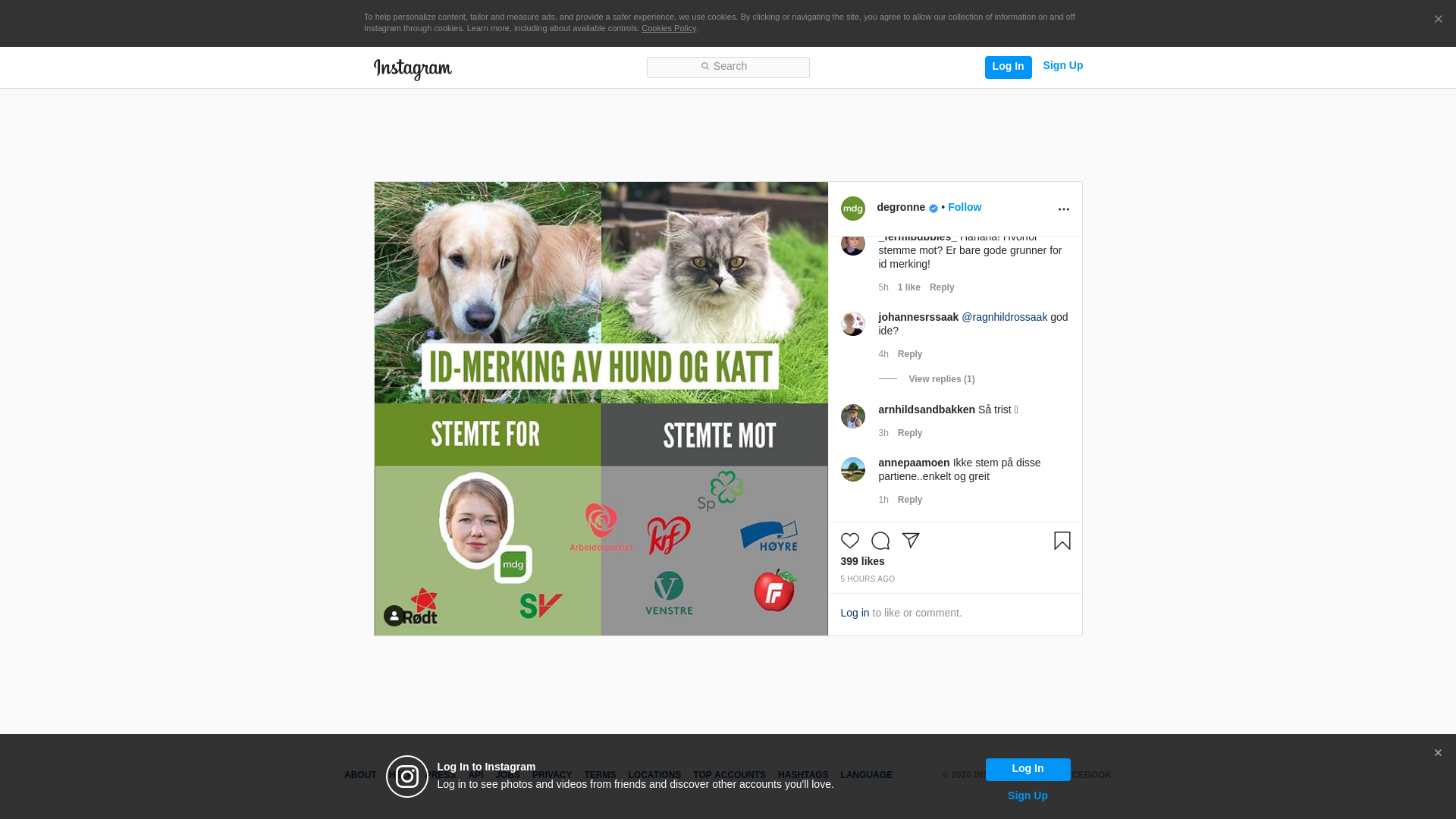Image resolution: width=1456 pixels, height=819 pixels.
Task: Open johannesrssaak username
Action: (918, 318)
